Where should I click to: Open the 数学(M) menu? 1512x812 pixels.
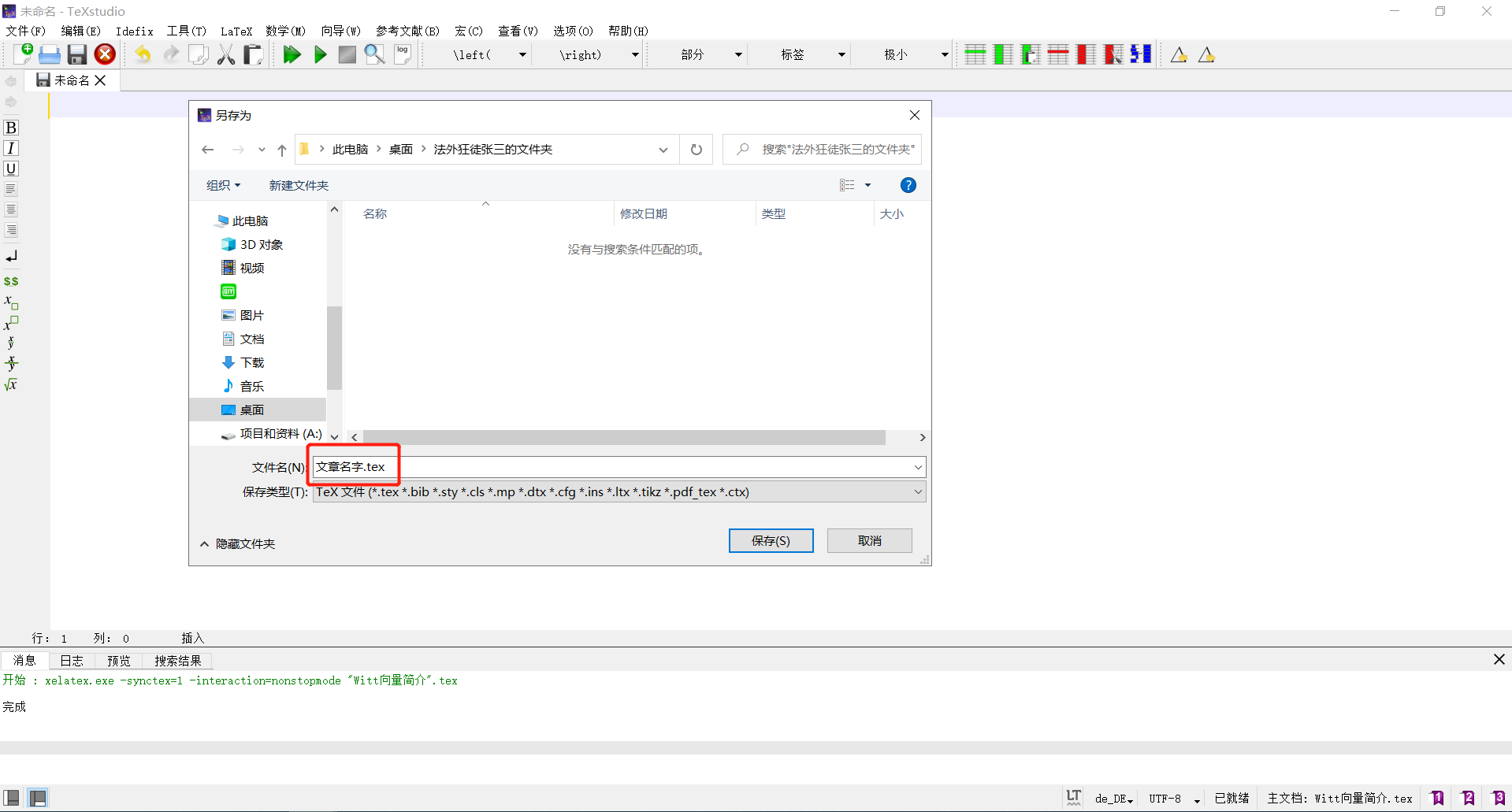(285, 31)
